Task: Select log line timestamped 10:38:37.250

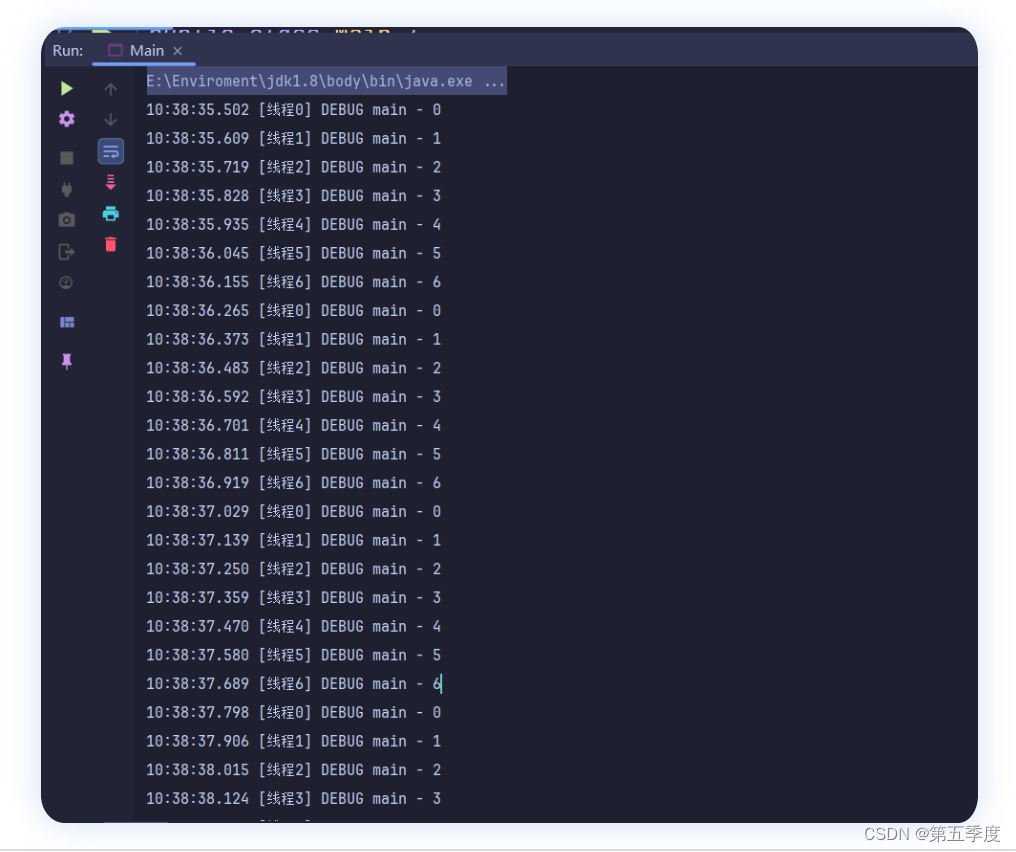Action: pyautogui.click(x=294, y=569)
